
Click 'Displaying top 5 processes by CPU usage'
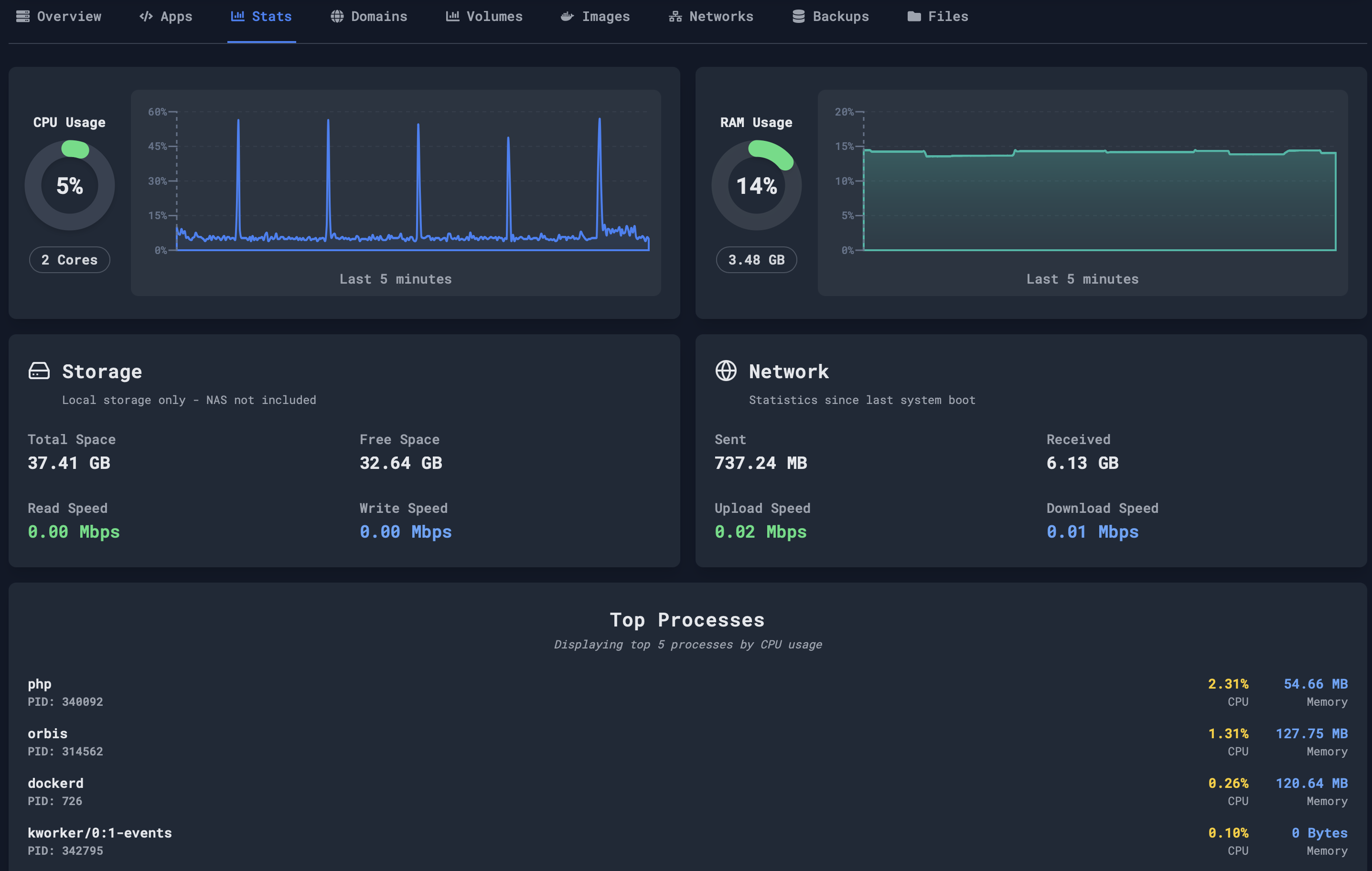(x=688, y=644)
